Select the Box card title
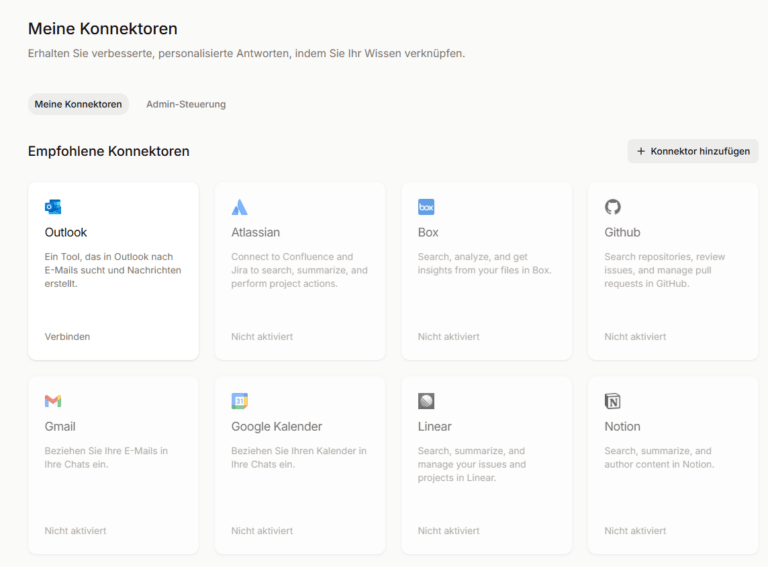The width and height of the screenshot is (768, 567). pyautogui.click(x=428, y=232)
